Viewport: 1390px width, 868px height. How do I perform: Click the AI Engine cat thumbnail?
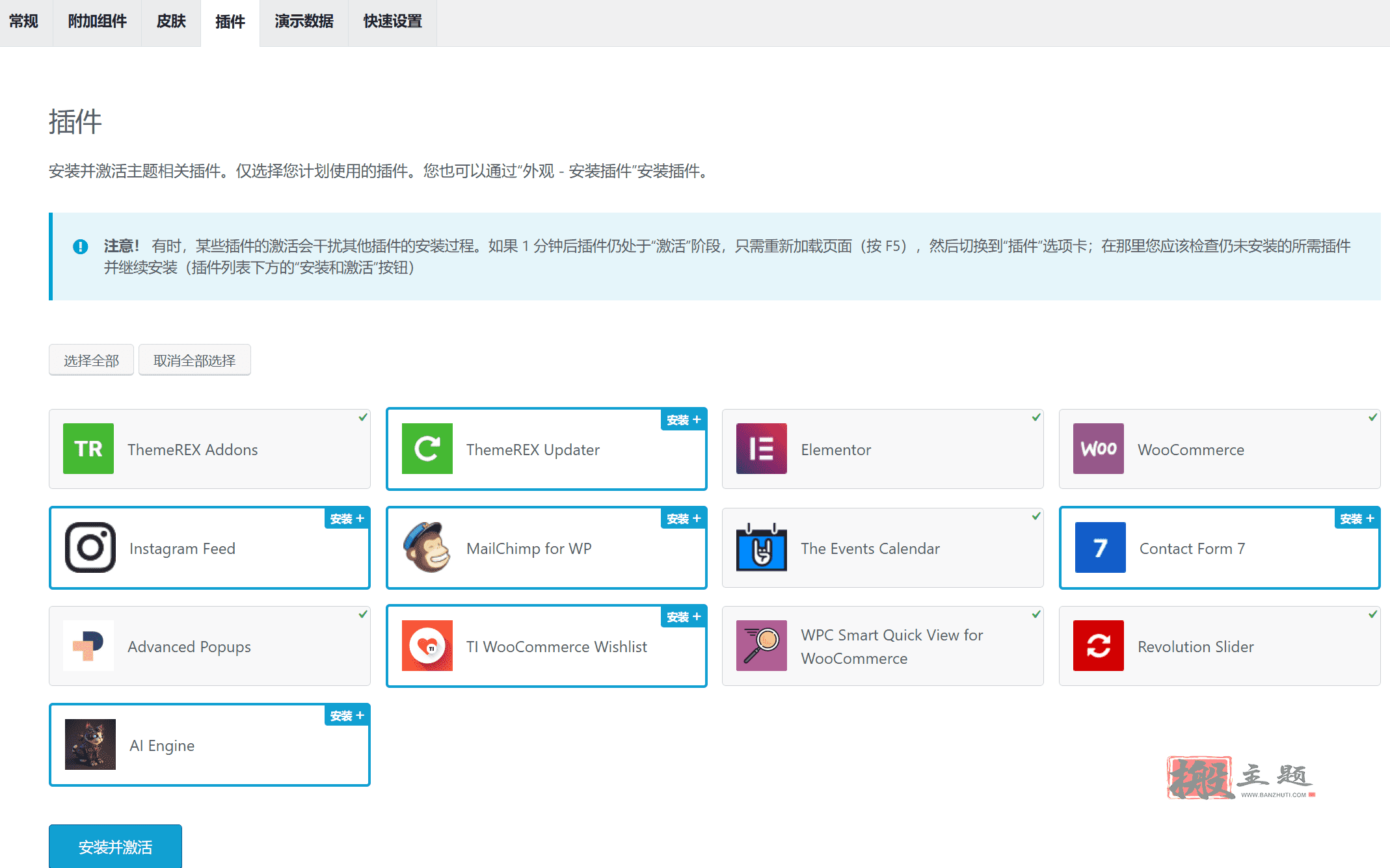90,744
